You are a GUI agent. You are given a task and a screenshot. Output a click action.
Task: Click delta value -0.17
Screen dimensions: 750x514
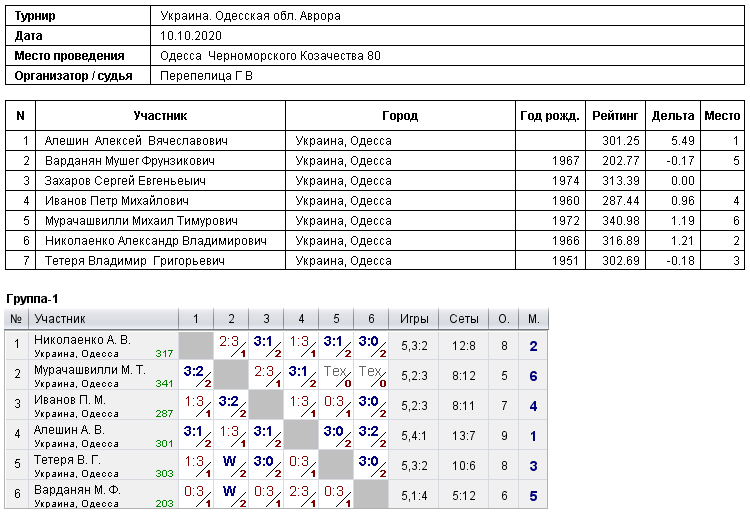pos(680,161)
